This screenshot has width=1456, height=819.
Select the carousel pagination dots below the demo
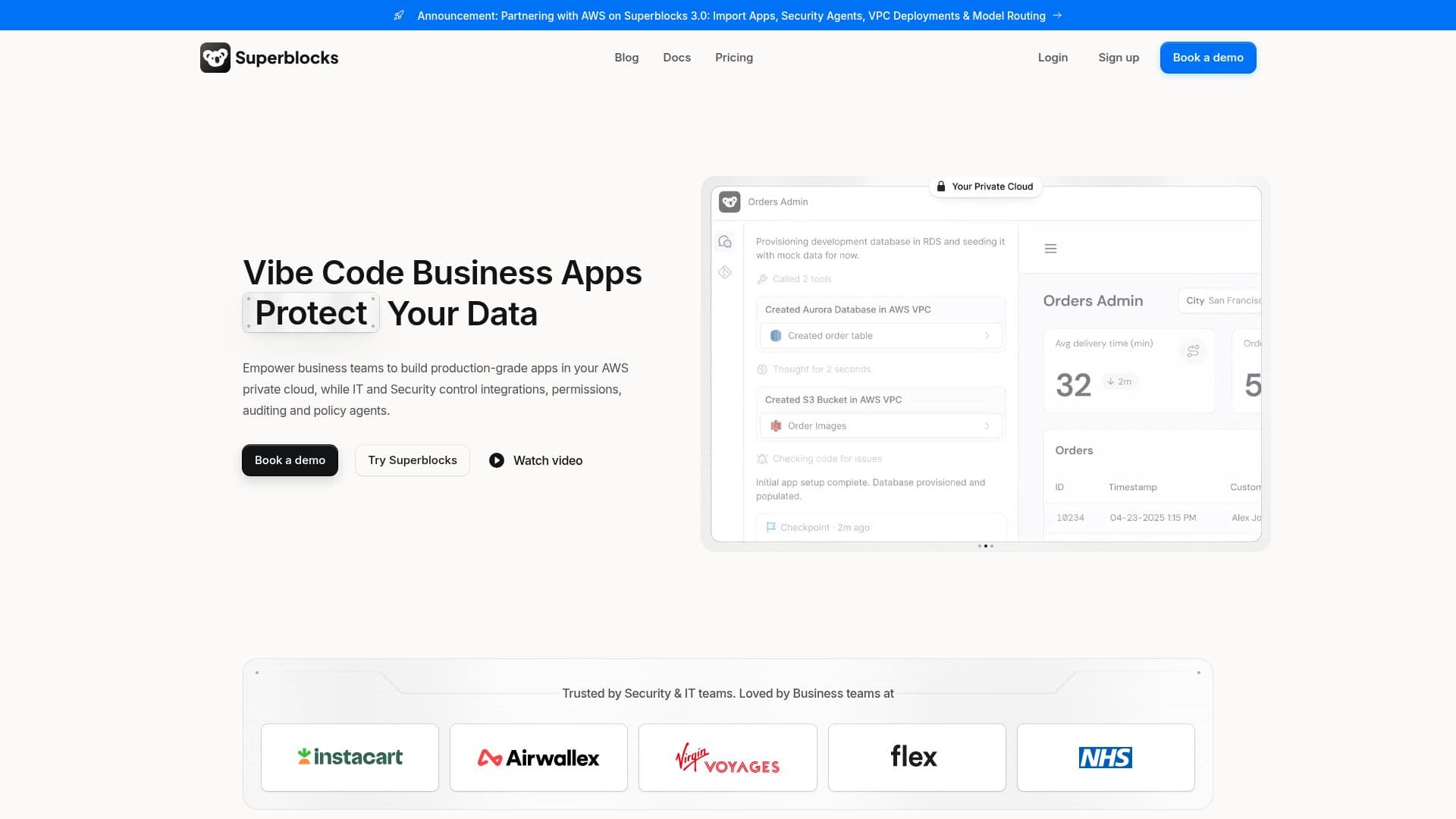985,546
